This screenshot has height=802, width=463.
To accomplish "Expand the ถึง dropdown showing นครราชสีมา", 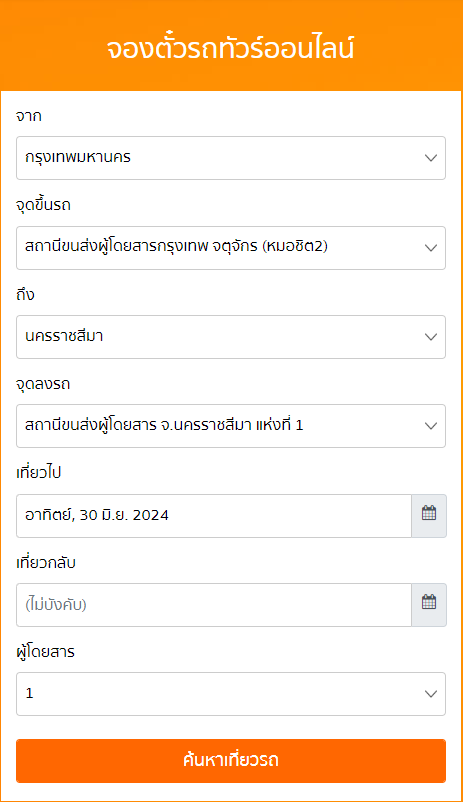I will (231, 337).
